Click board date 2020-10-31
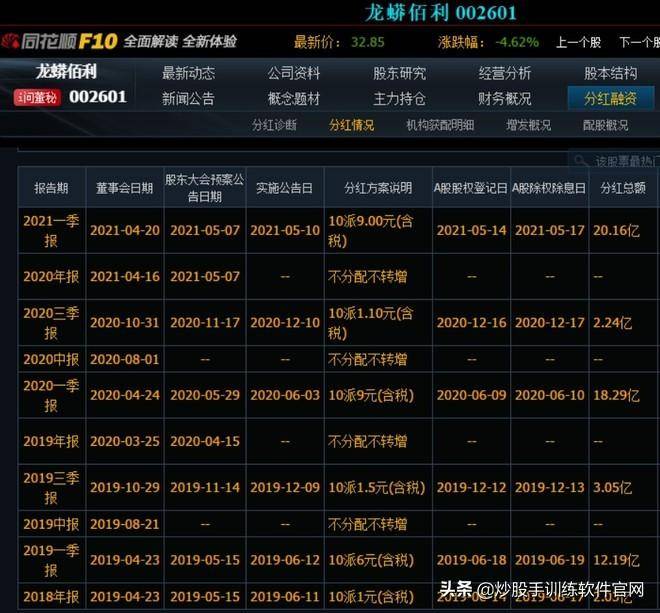 (125, 322)
